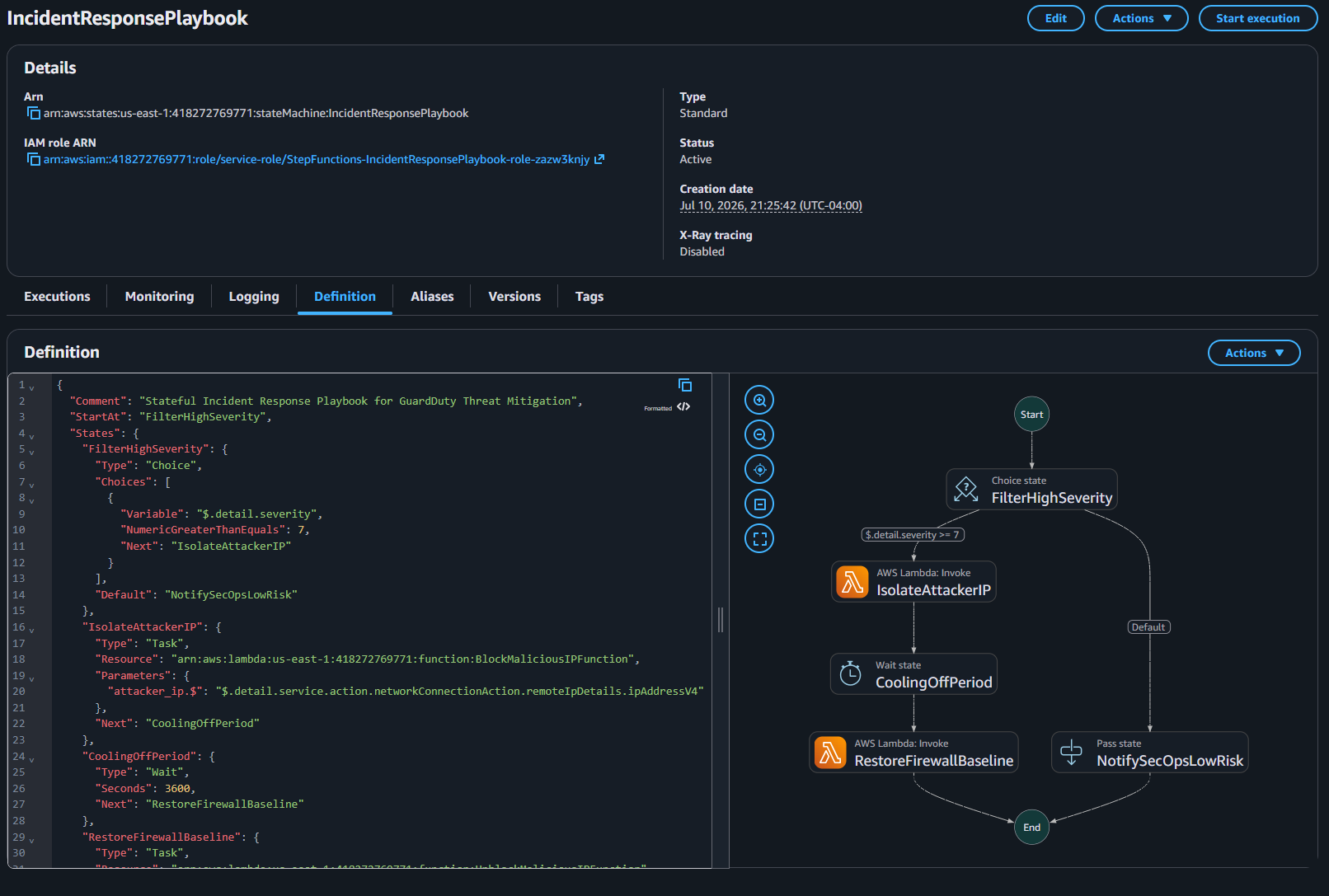
Task: Zoom out of the workflow graph
Action: coord(759,434)
